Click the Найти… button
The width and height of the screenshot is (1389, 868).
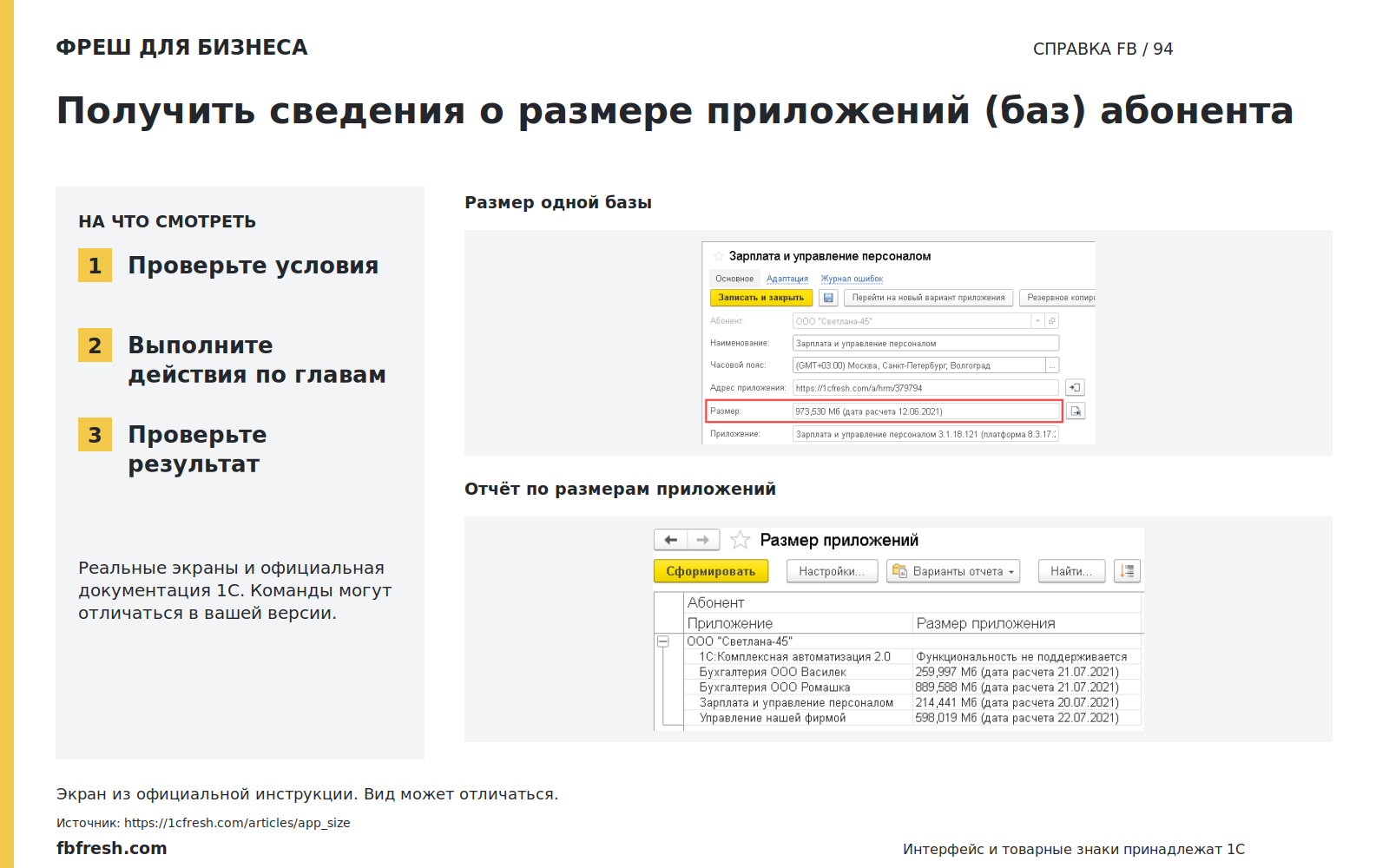[1071, 571]
